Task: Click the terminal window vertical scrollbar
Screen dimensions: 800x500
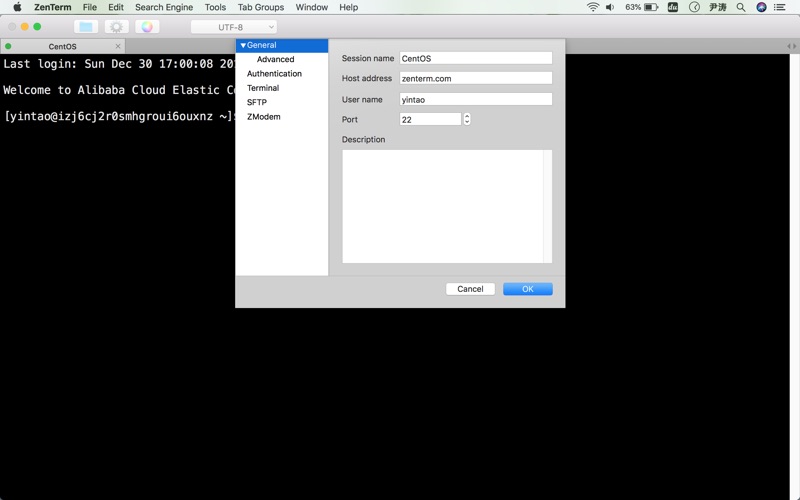Action: coord(795,276)
